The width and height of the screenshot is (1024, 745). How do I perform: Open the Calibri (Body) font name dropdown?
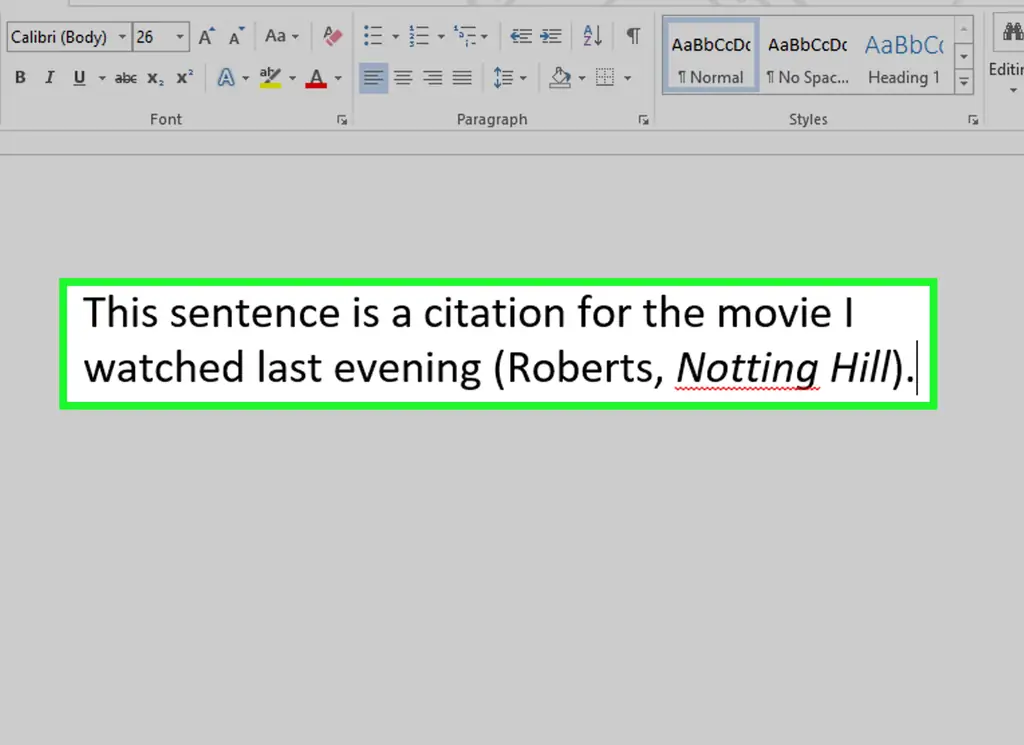click(x=123, y=38)
